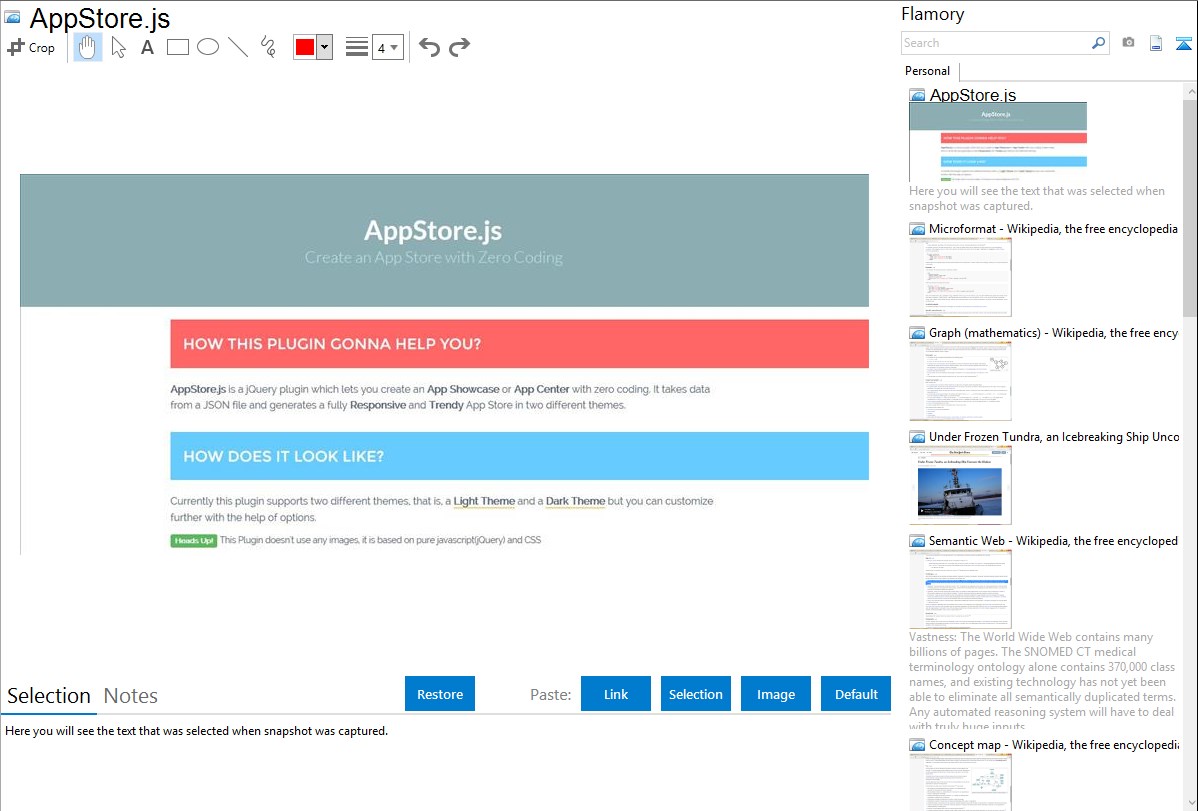1198x811 pixels.
Task: Open the Semantic Web snapshot thumbnail
Action: 960,589
